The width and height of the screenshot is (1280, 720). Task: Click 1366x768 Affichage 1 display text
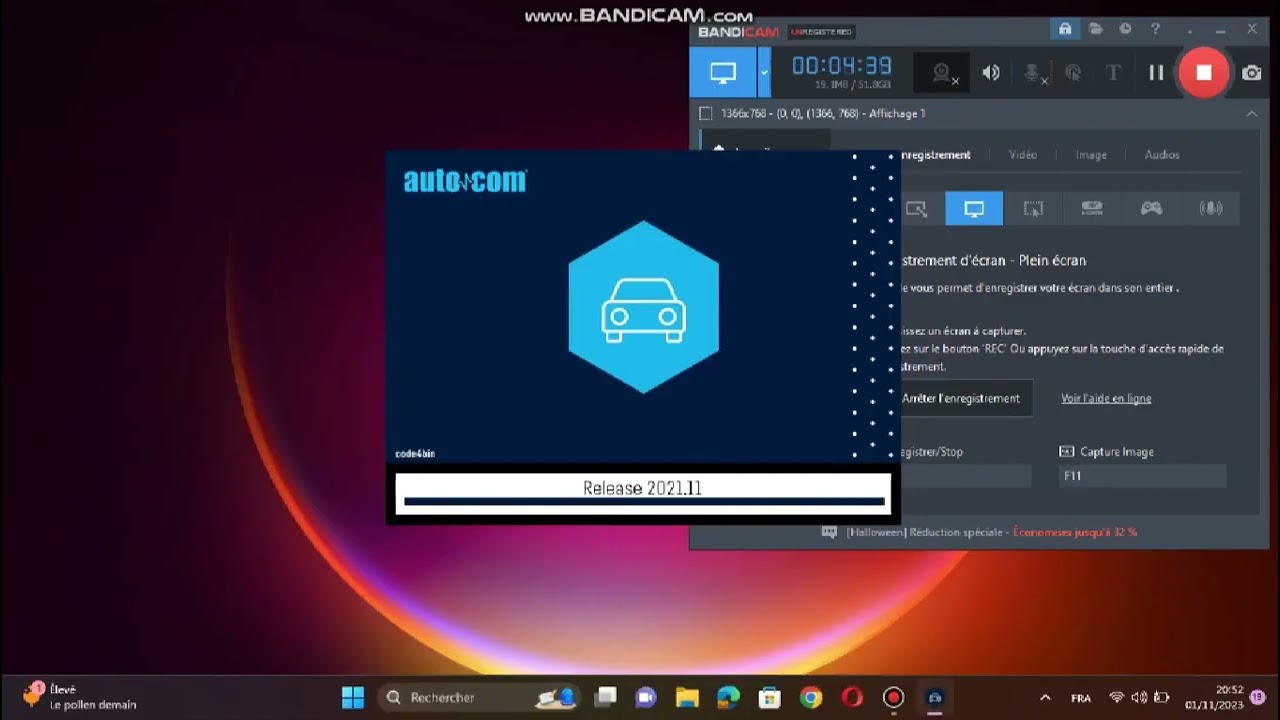pos(823,114)
